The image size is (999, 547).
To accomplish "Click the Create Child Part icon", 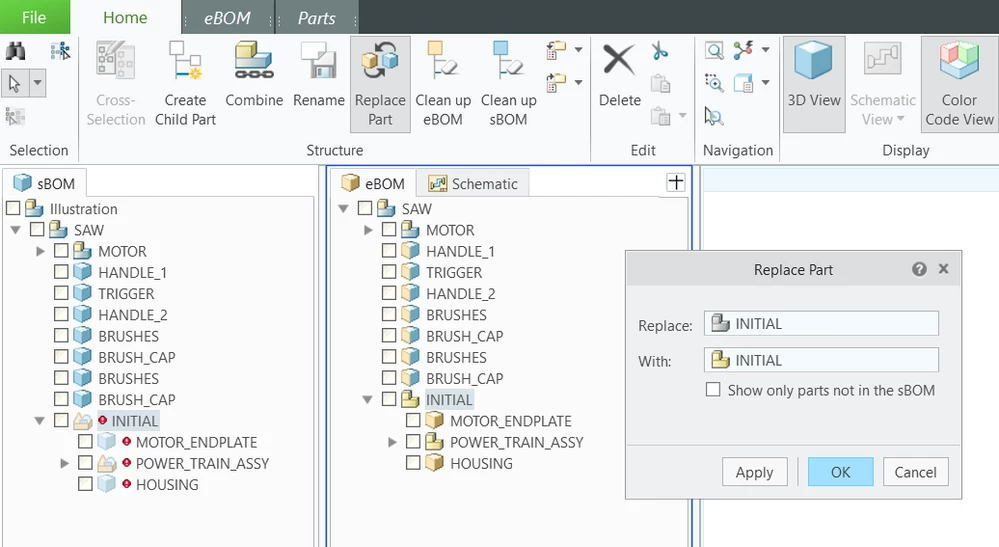I will tap(185, 62).
